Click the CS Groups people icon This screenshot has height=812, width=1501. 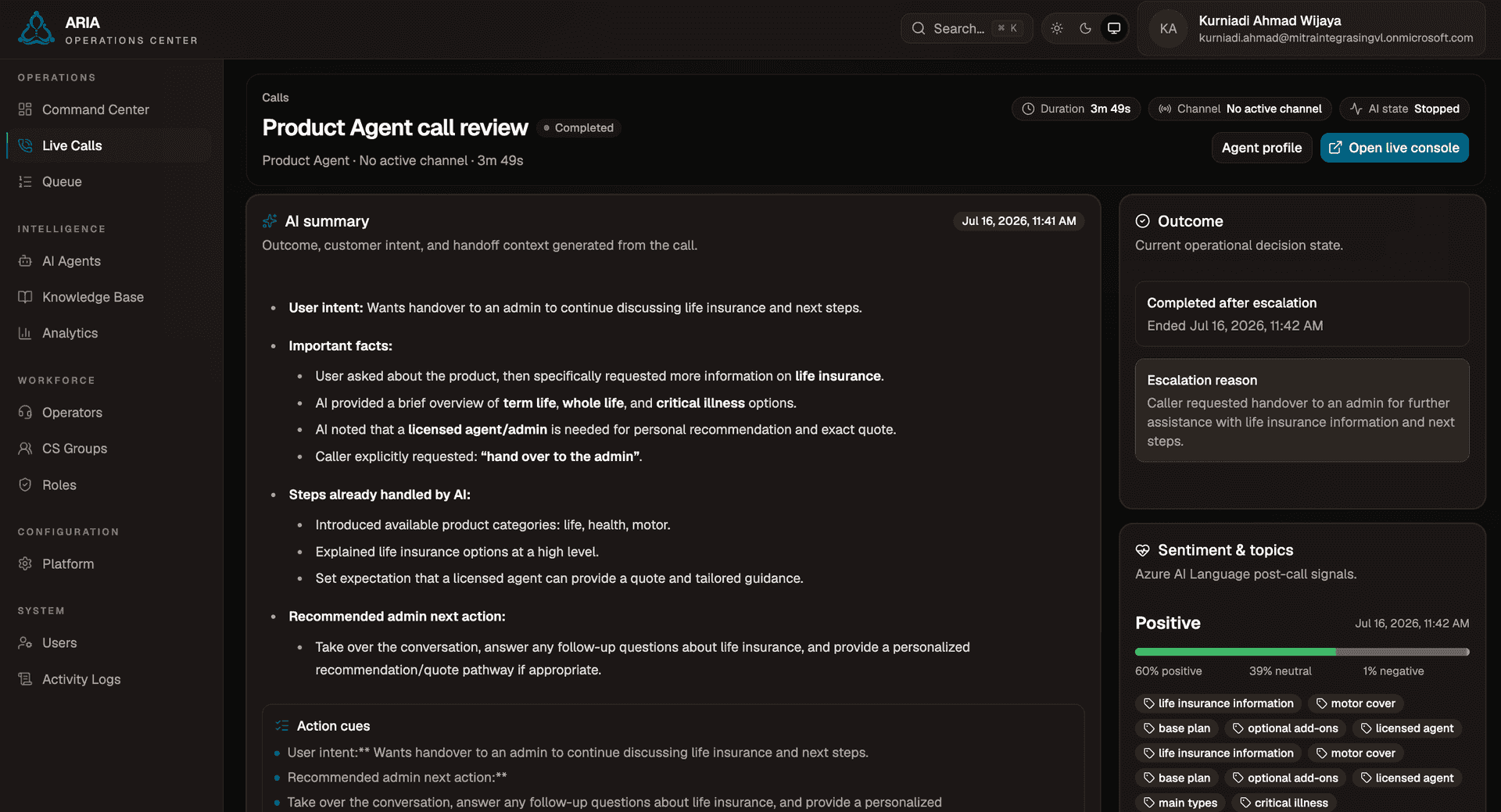coord(25,448)
